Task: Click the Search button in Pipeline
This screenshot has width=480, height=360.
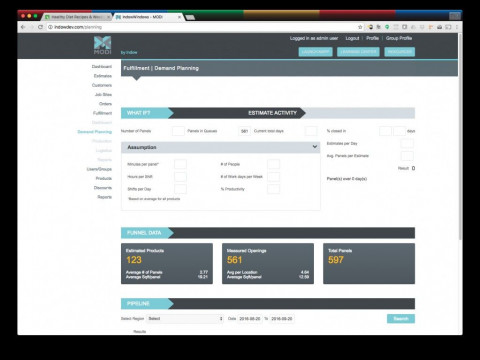Action: click(x=401, y=319)
